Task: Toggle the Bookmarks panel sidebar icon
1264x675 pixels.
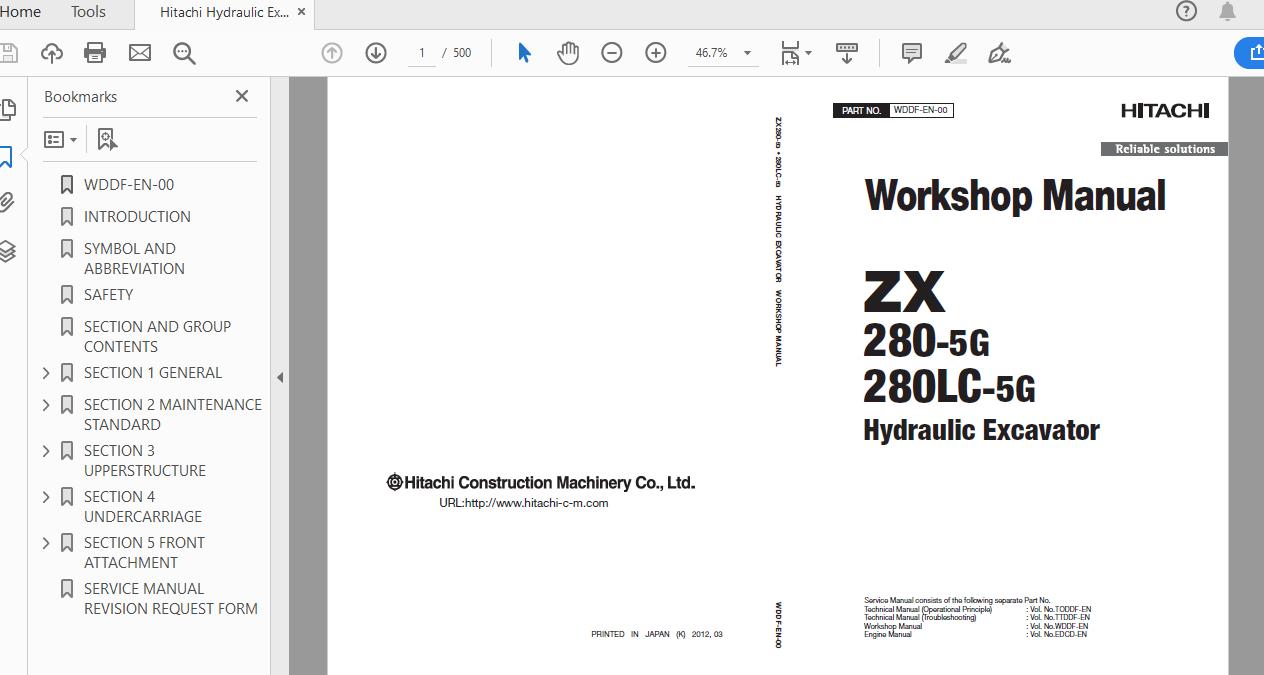Action: point(6,157)
